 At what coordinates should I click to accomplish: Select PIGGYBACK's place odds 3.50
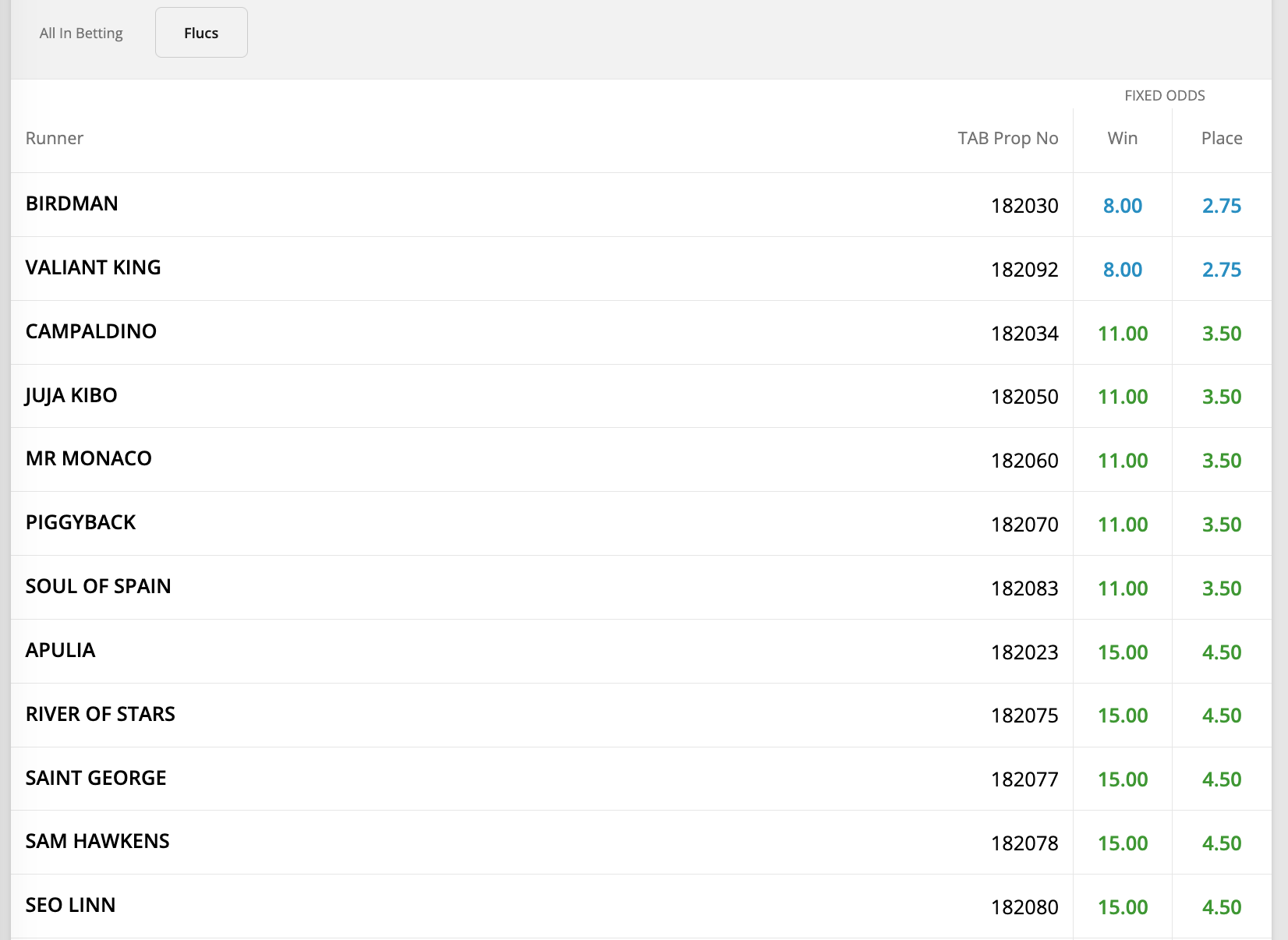(x=1221, y=525)
